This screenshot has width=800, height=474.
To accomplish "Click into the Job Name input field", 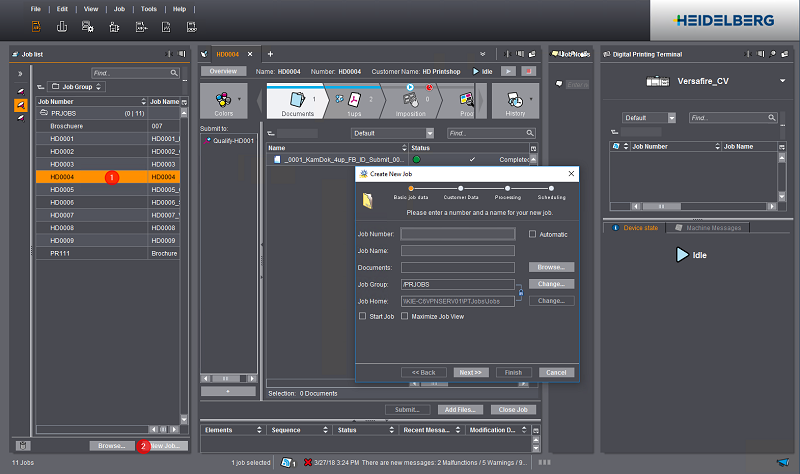I will click(x=458, y=251).
